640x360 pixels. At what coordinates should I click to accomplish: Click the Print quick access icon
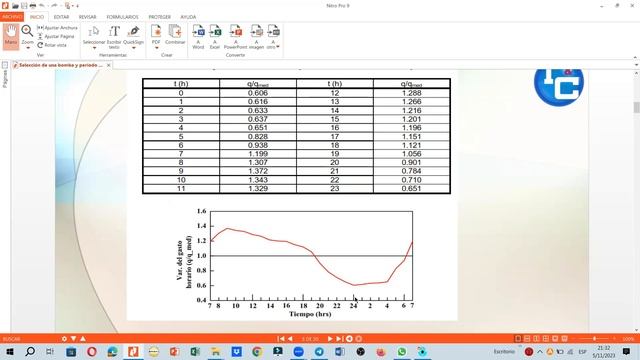(x=33, y=6)
